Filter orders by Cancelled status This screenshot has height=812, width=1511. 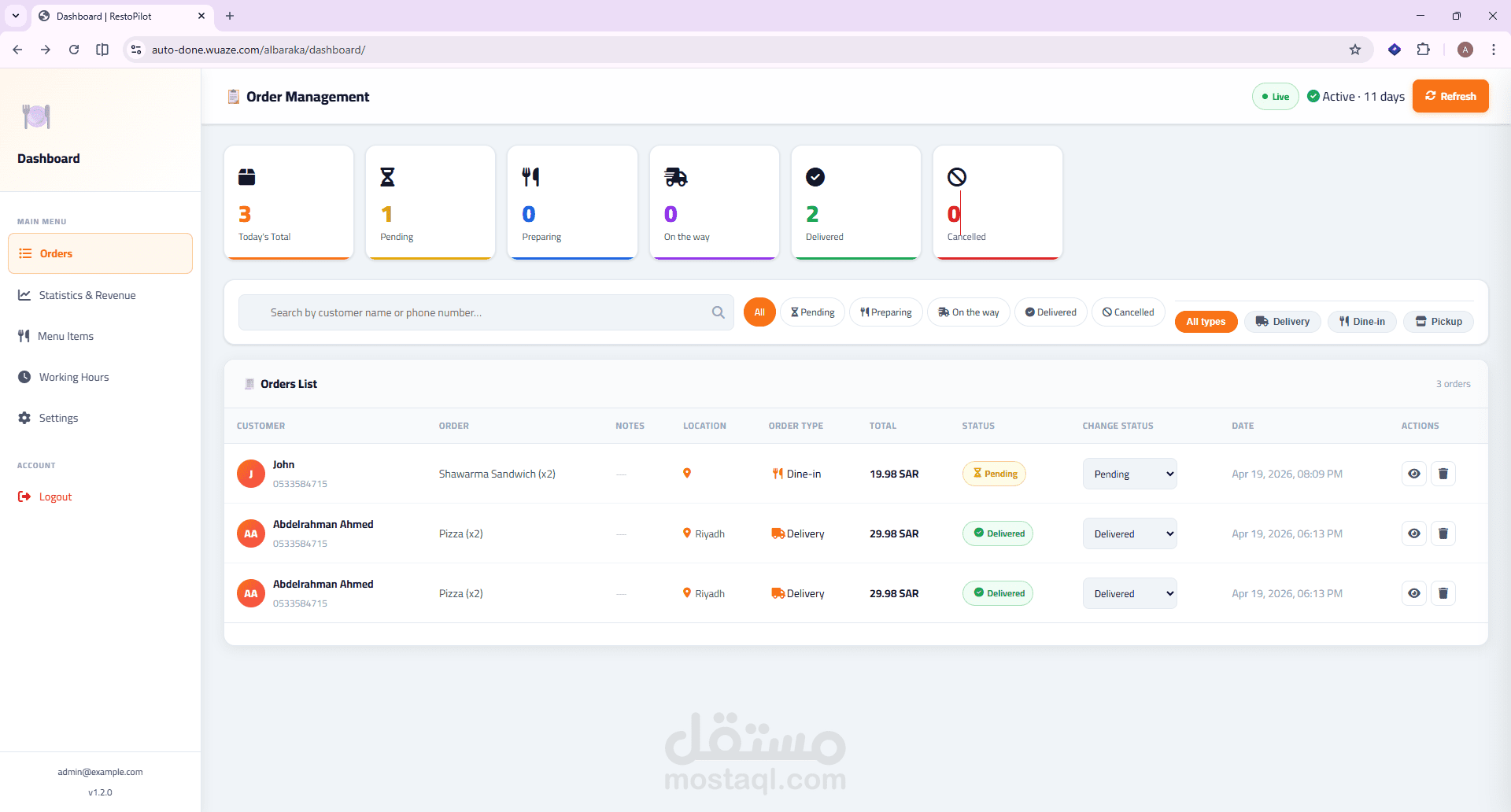[x=1129, y=312]
